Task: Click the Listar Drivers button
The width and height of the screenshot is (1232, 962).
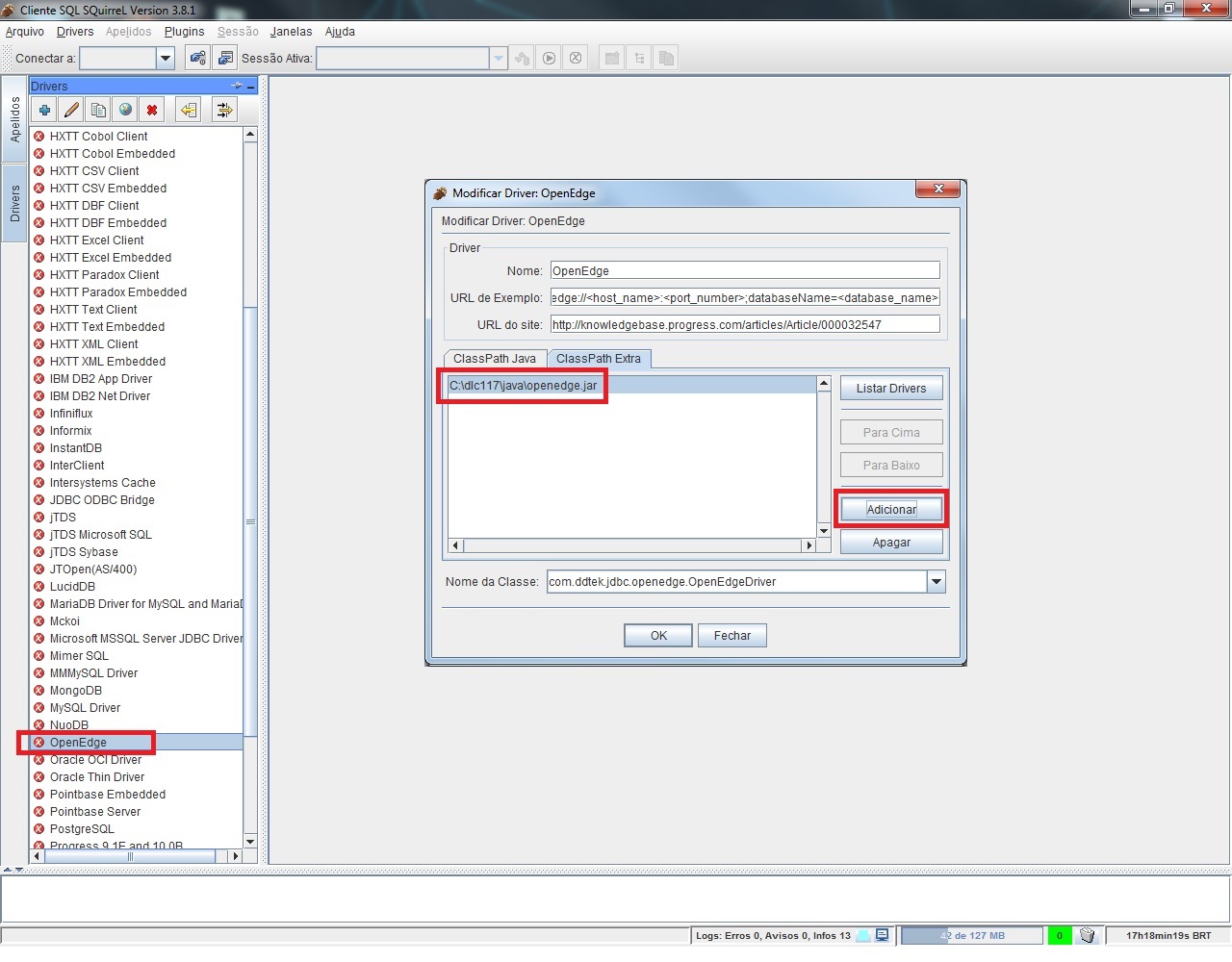Action: coord(891,388)
